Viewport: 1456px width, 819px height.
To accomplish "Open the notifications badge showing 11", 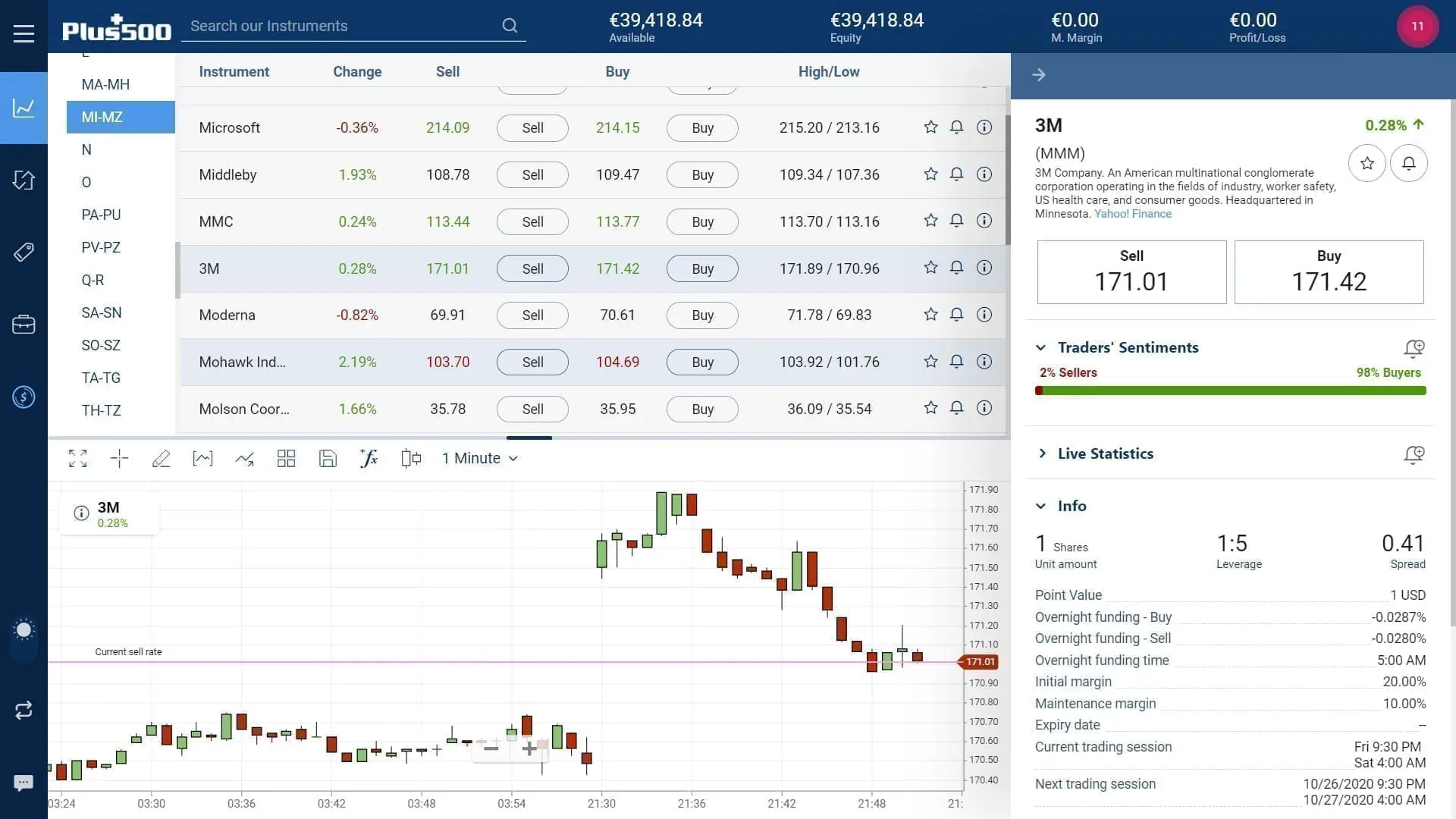I will click(x=1417, y=26).
